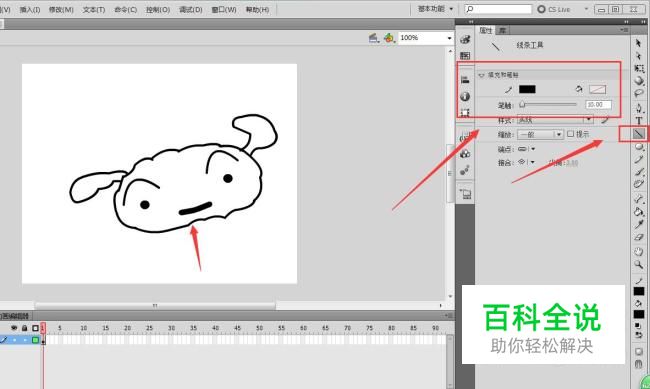Click the help search field
Viewport: 650px width, 389px height.
tap(498, 9)
